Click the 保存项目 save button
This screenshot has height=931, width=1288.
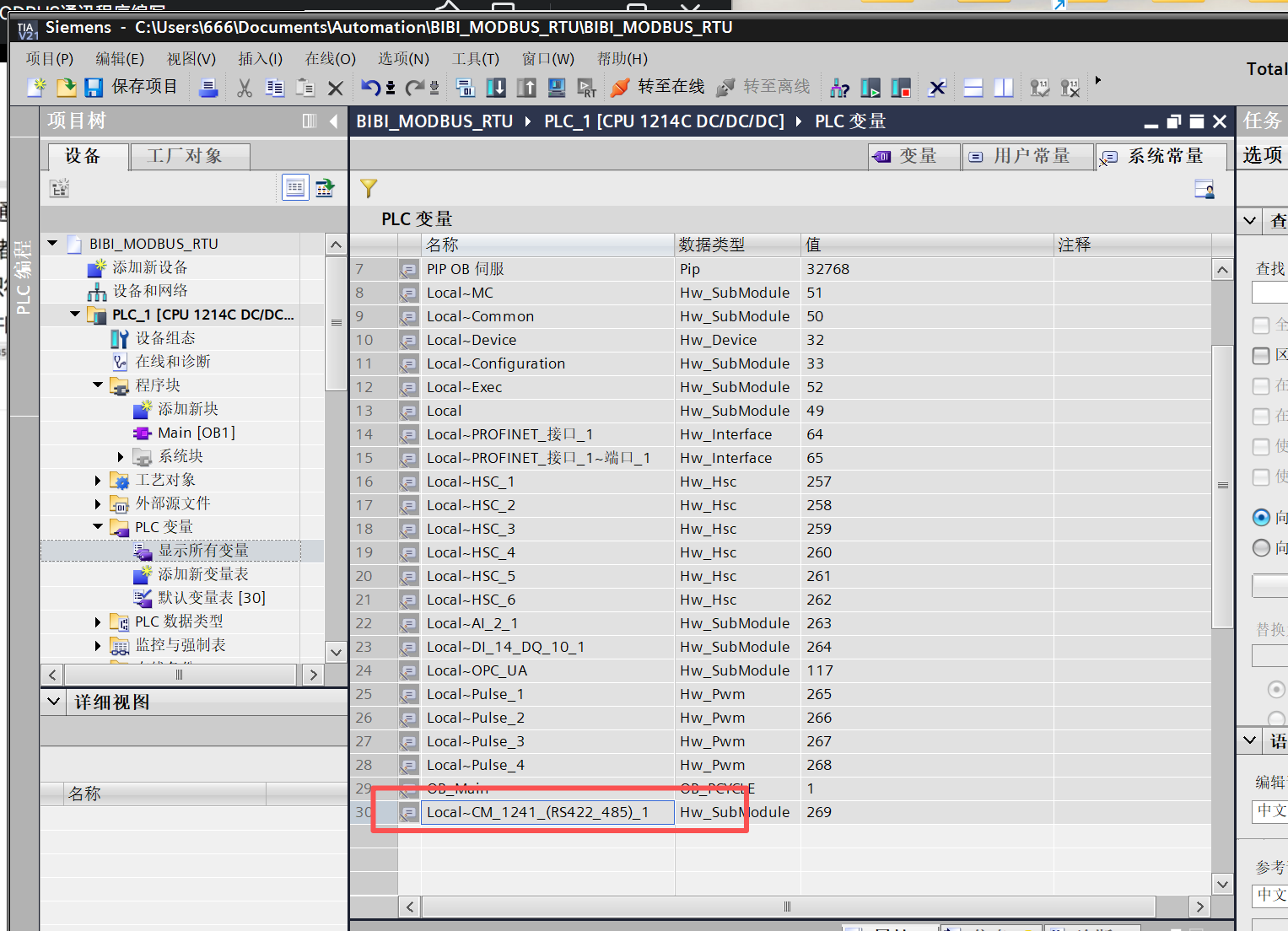tap(132, 87)
